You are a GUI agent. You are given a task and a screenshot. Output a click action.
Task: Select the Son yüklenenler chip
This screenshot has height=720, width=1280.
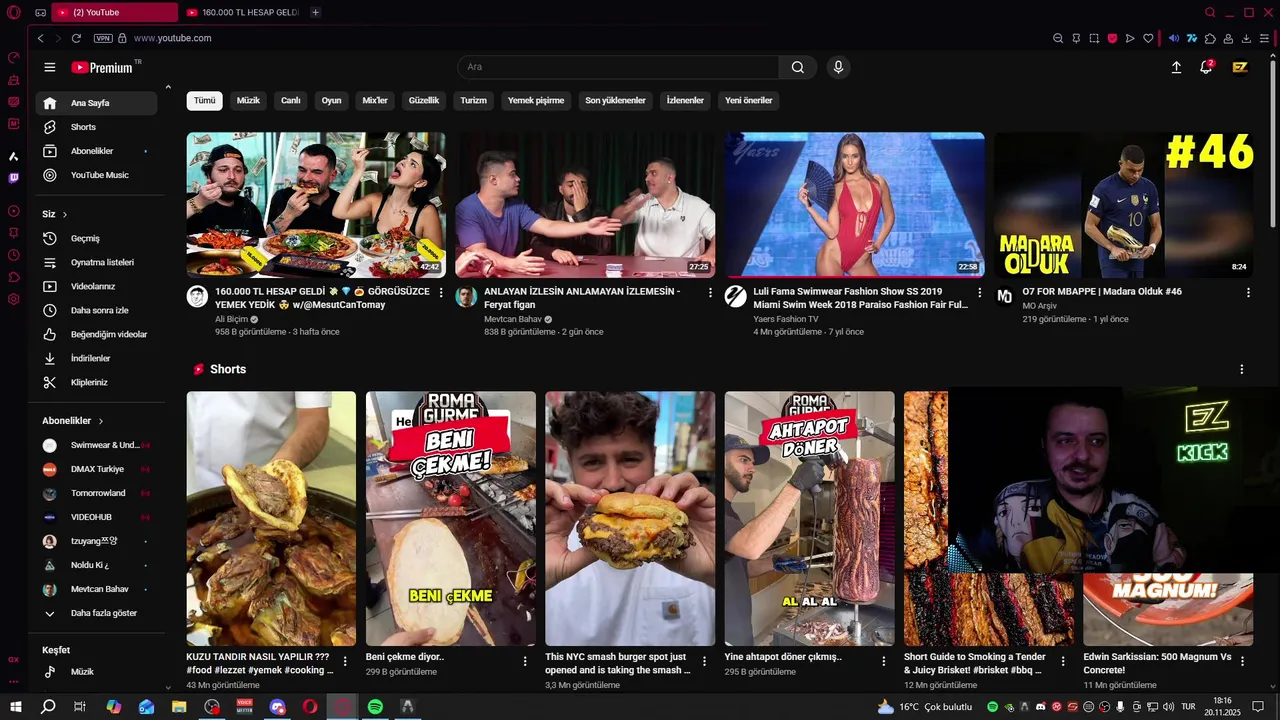[x=615, y=100]
